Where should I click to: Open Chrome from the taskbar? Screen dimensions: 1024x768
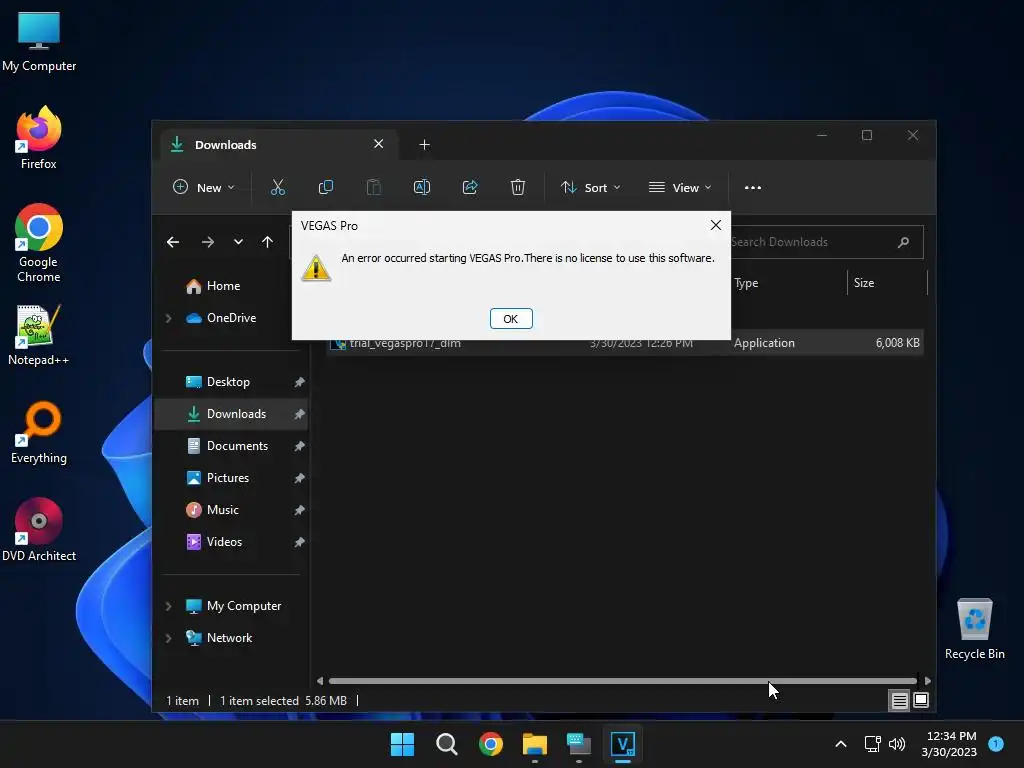coord(490,744)
